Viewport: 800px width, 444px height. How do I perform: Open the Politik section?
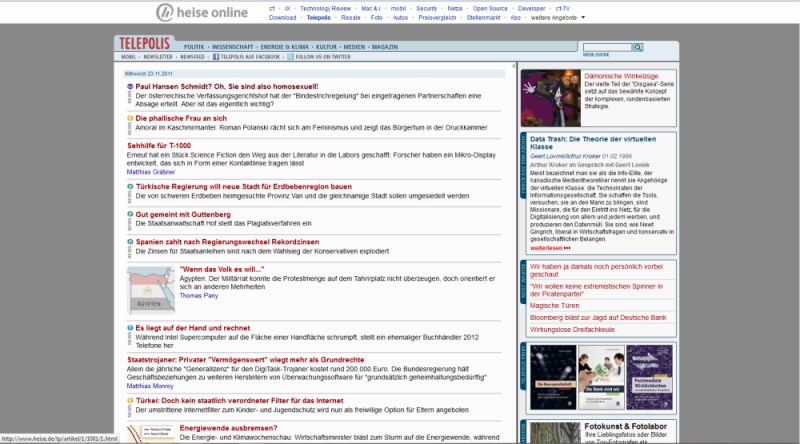(x=194, y=47)
